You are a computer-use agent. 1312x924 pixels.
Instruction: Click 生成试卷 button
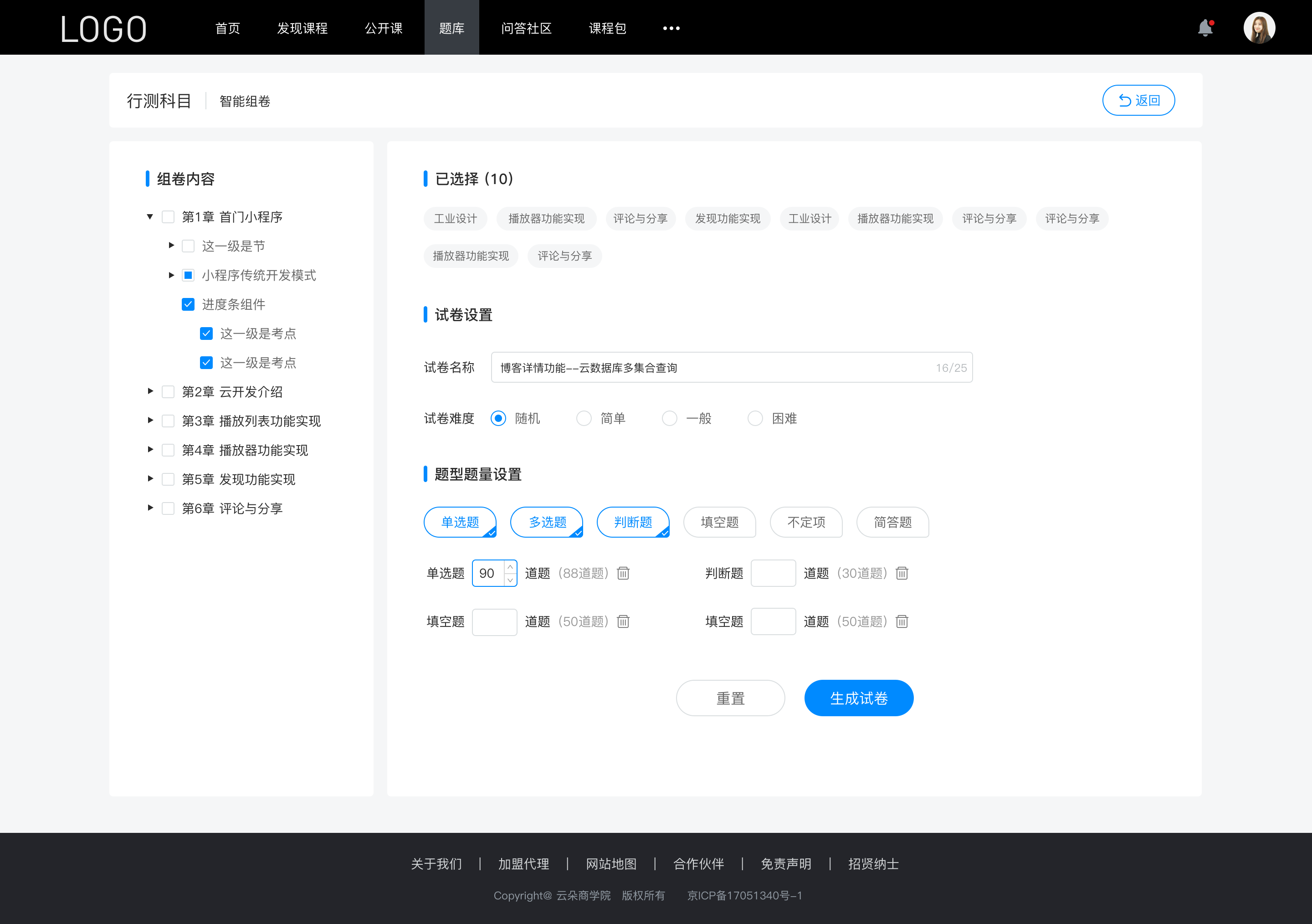pyautogui.click(x=858, y=698)
